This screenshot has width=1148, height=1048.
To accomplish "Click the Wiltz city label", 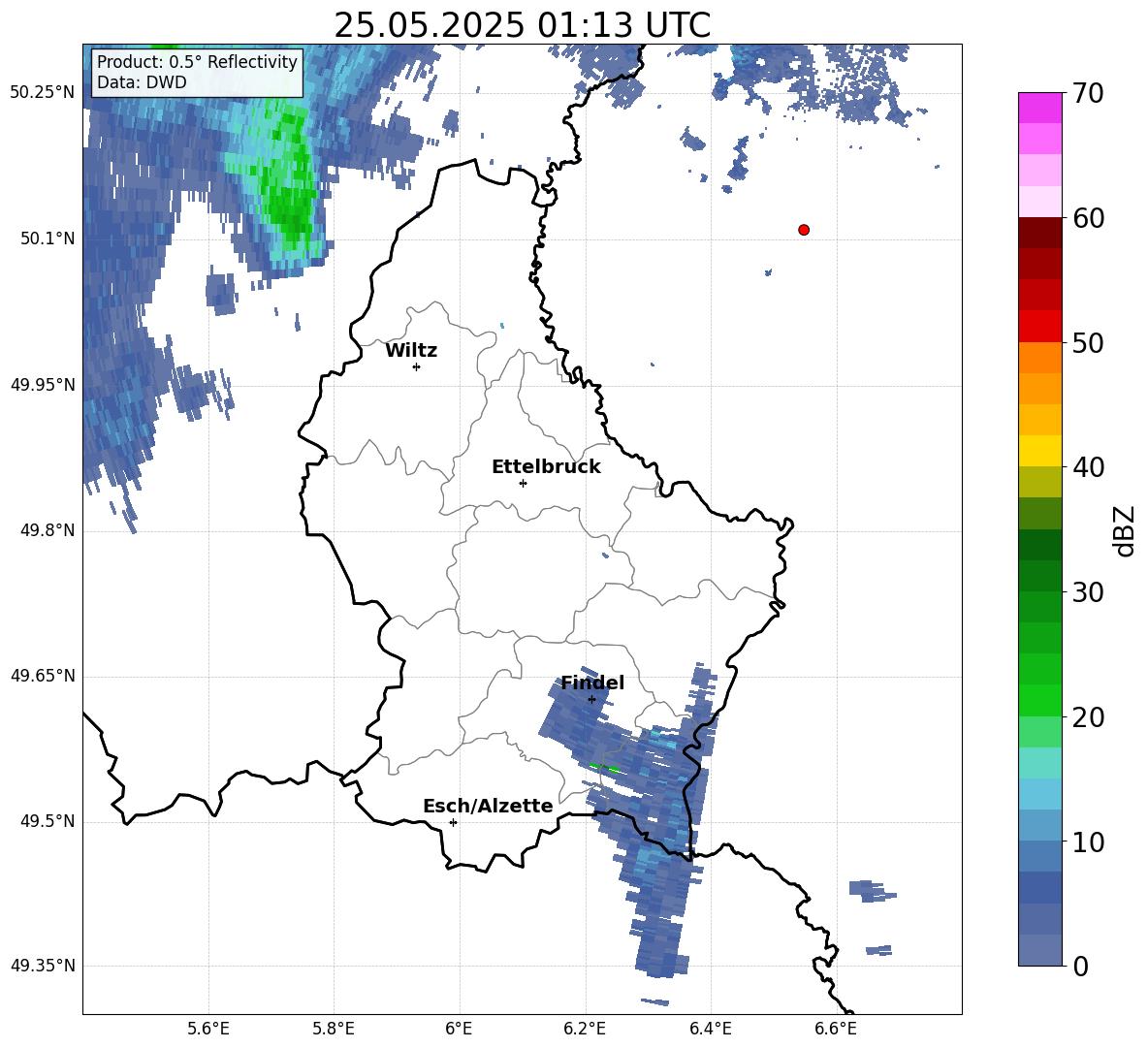I will point(411,351).
